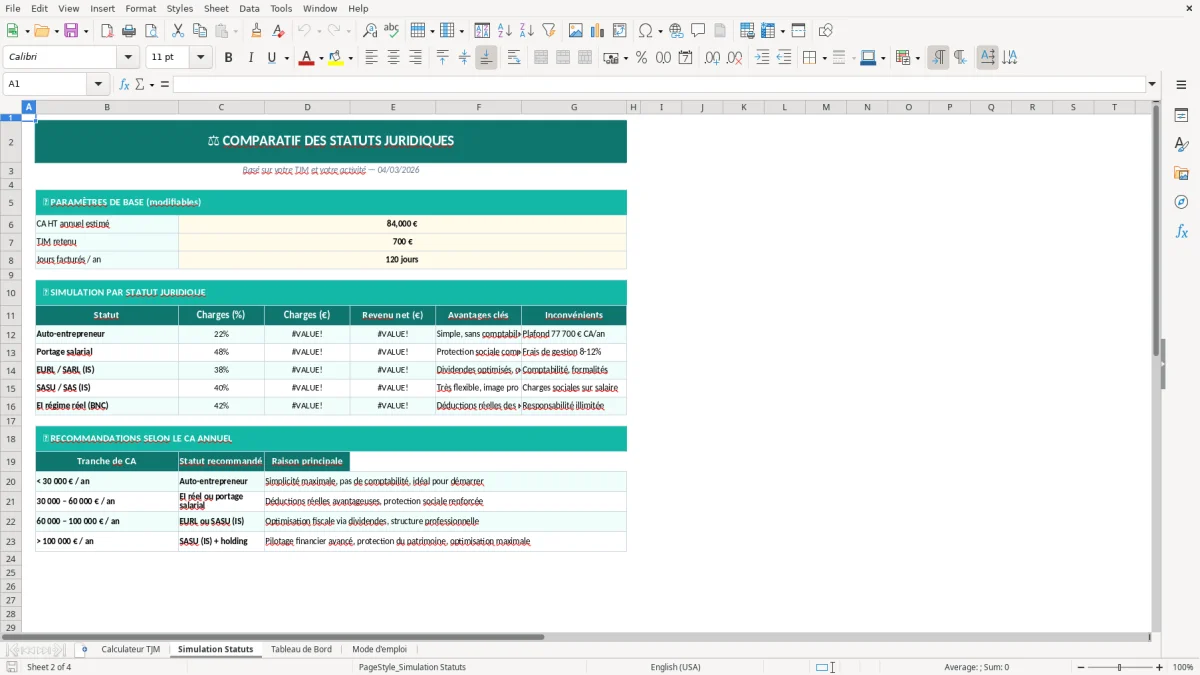Click the Clear Direct Formatting icon

coord(279,31)
